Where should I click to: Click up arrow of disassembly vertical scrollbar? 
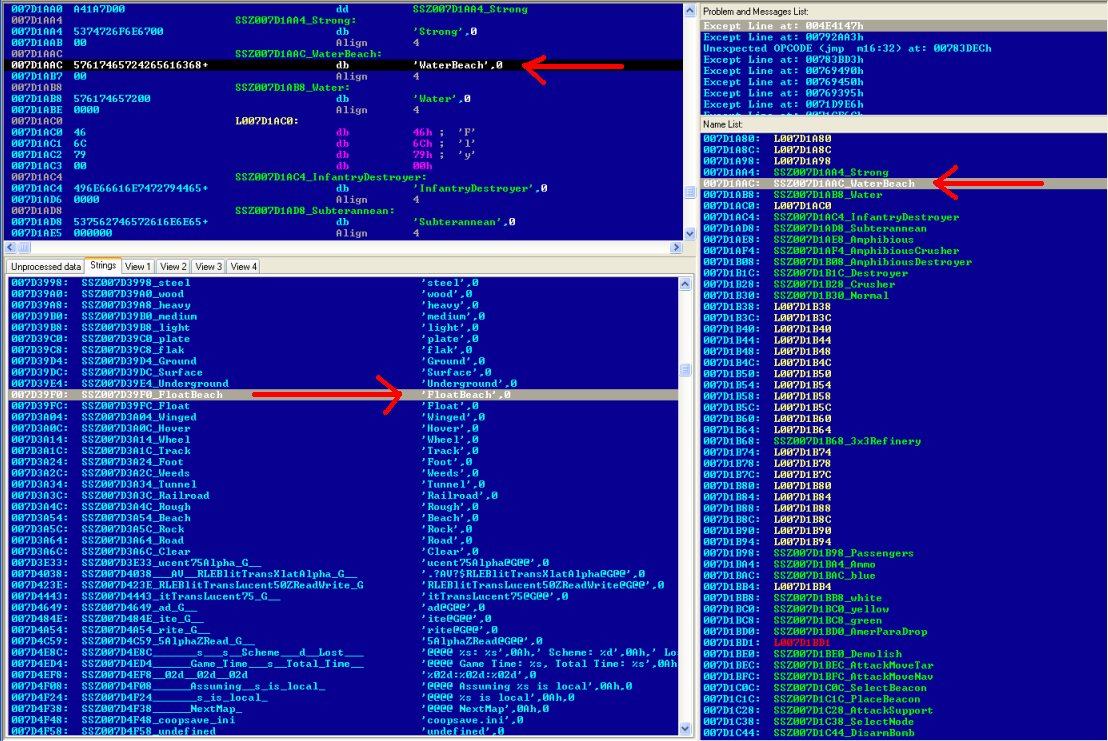pos(689,9)
